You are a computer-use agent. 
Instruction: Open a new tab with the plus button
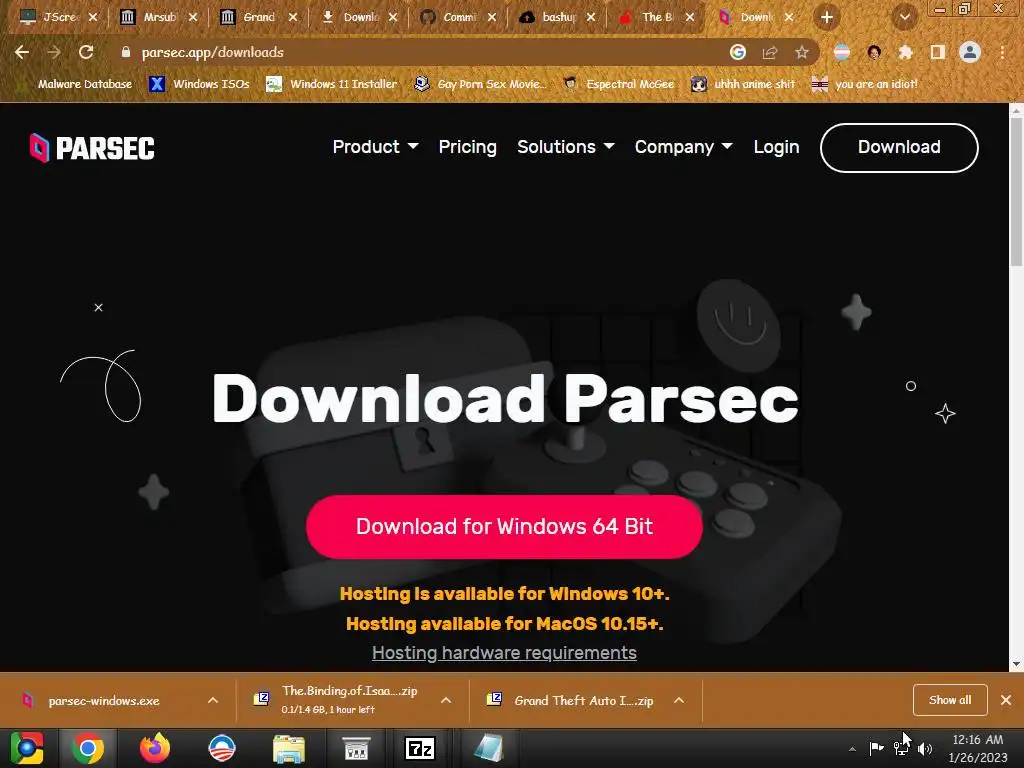pos(827,18)
